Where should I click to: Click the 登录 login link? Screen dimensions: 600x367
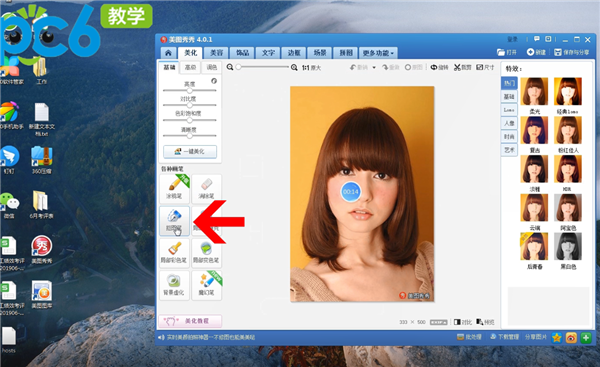[512, 39]
